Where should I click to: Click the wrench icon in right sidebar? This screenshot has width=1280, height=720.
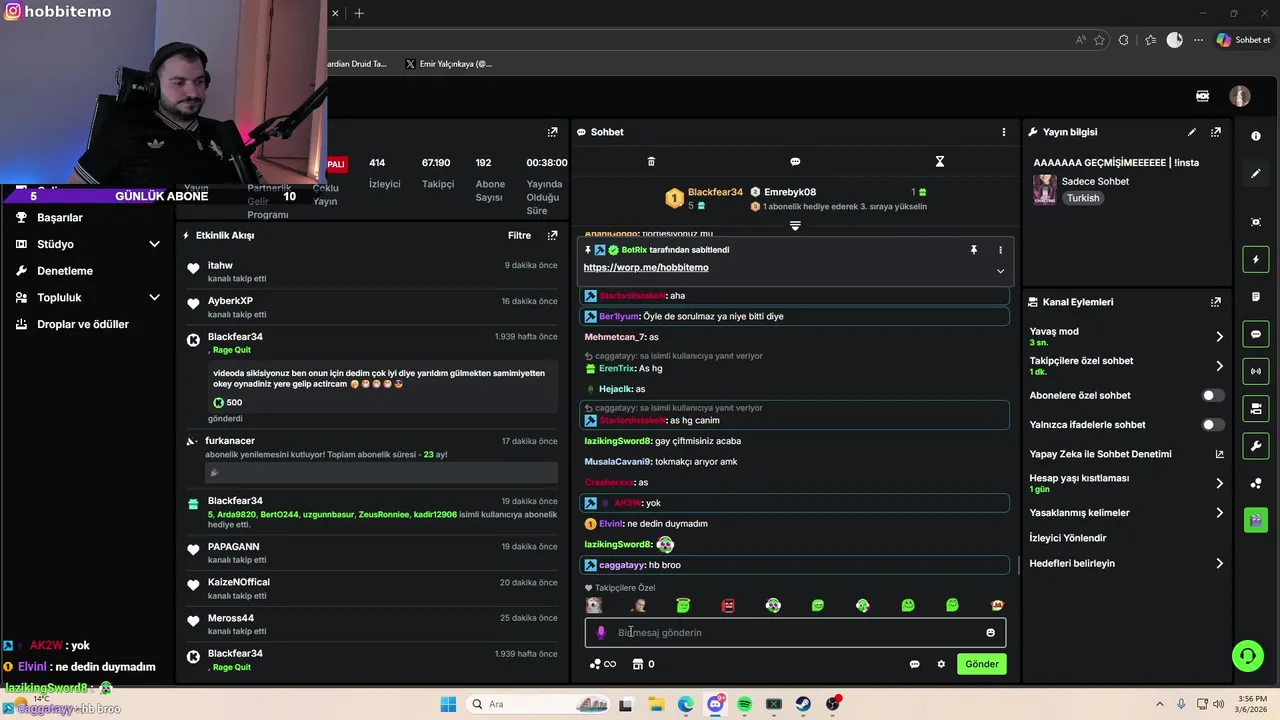pos(1256,445)
